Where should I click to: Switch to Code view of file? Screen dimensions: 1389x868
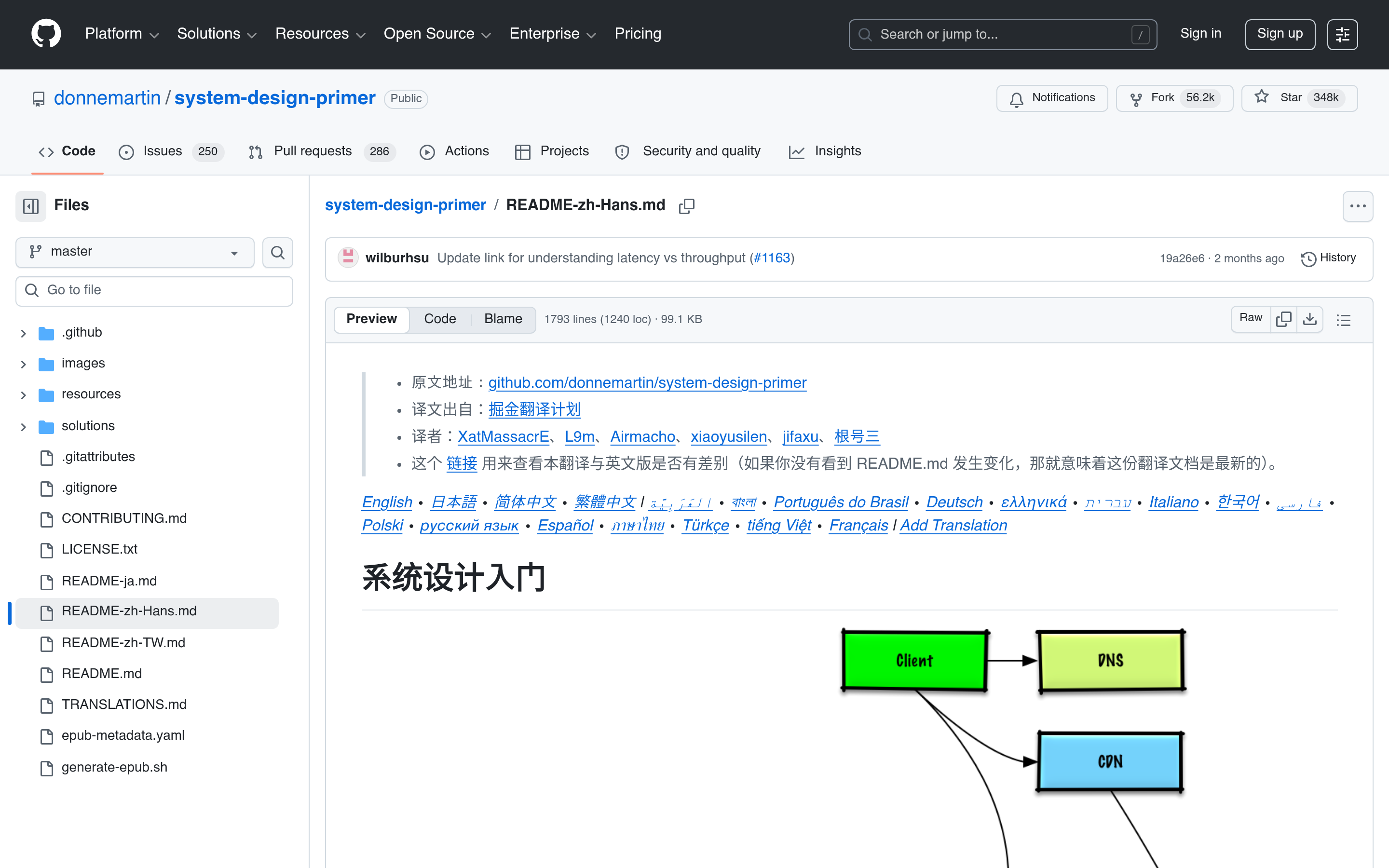440,319
